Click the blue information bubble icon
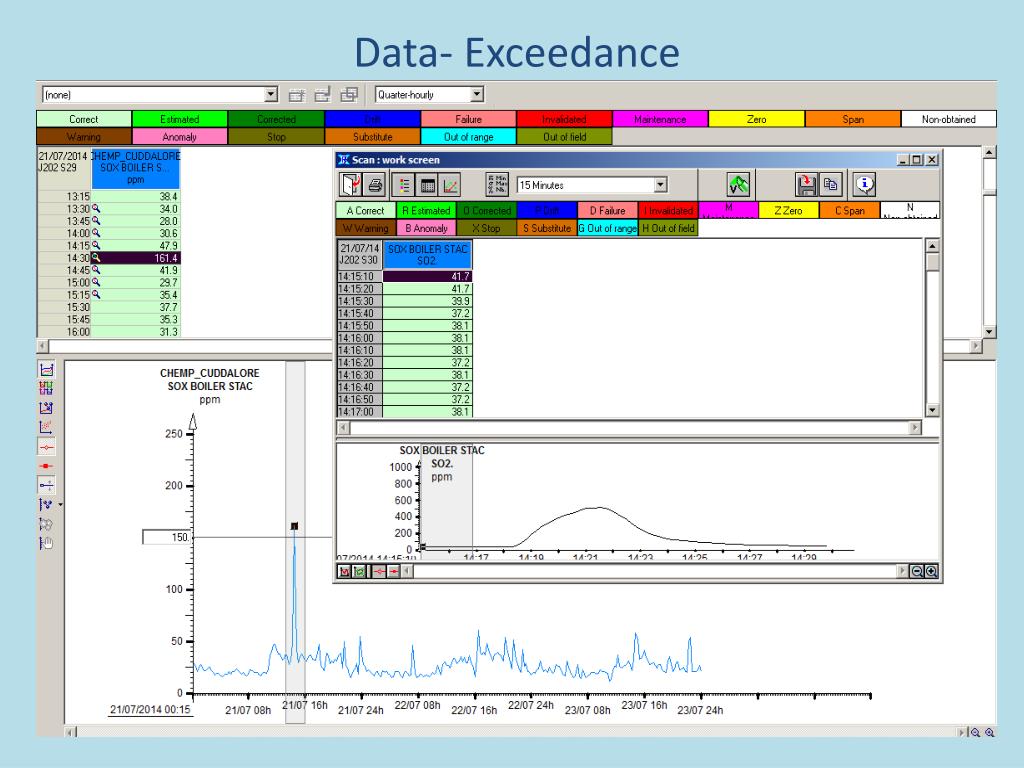1024x768 pixels. point(865,185)
